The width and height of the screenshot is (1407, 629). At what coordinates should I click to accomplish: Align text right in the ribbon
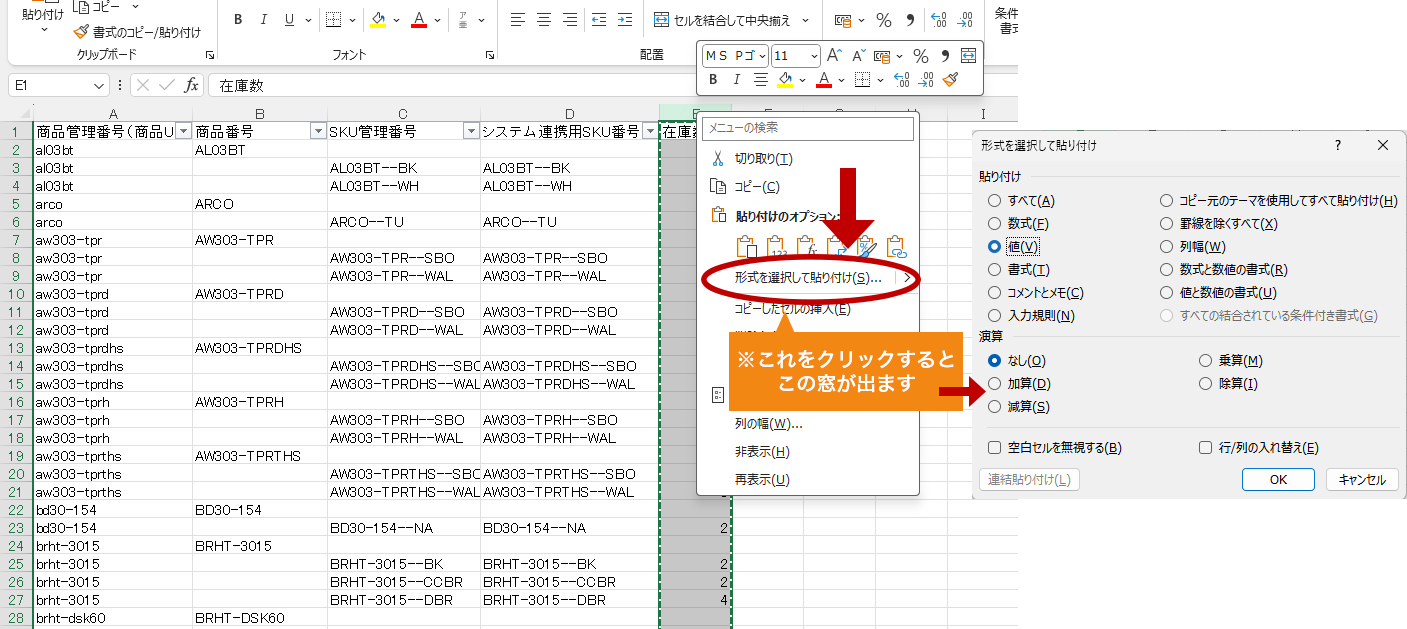click(x=569, y=20)
